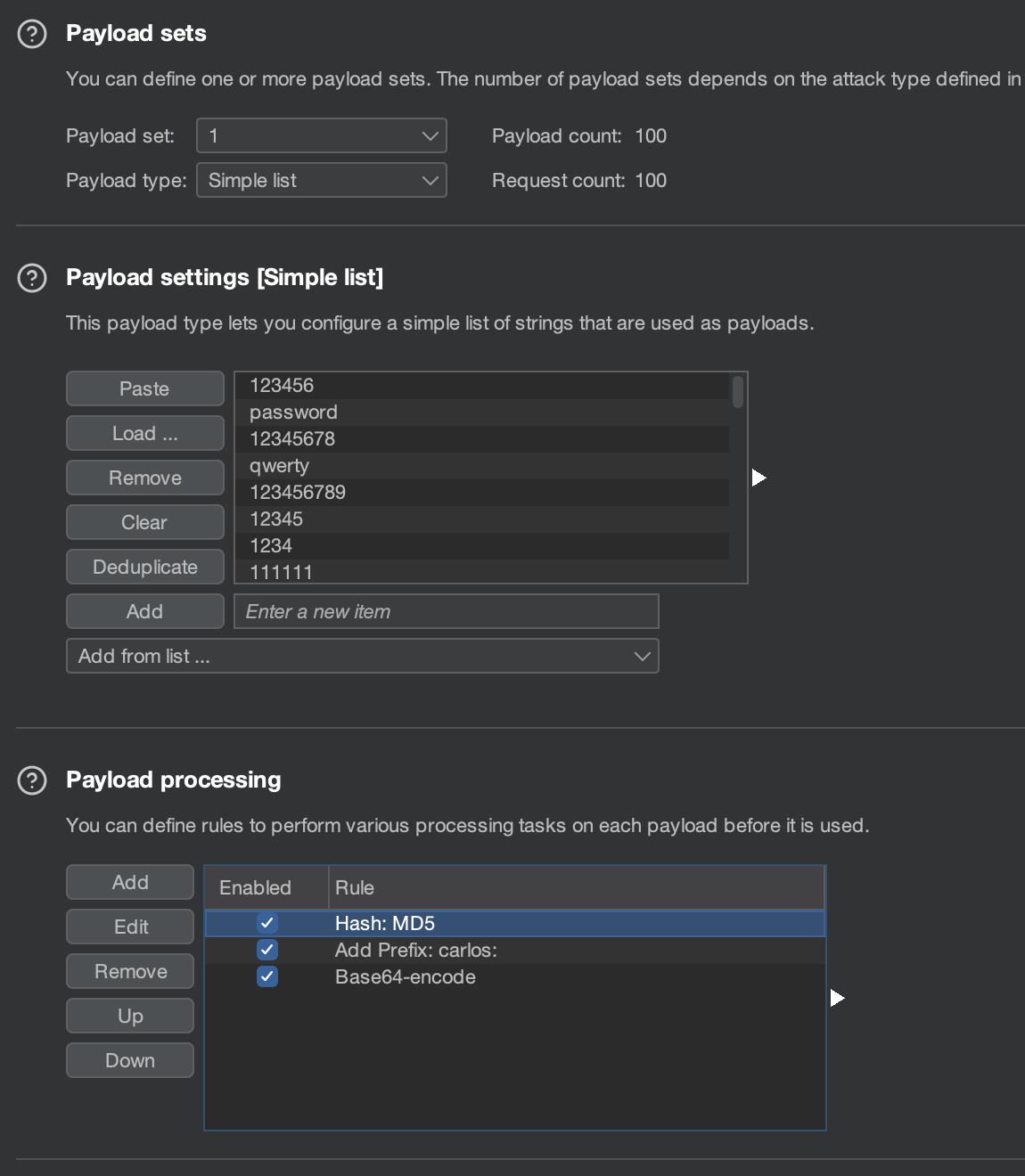Click the Deduplicate button
Viewport: 1025px width, 1176px height.
pos(144,568)
